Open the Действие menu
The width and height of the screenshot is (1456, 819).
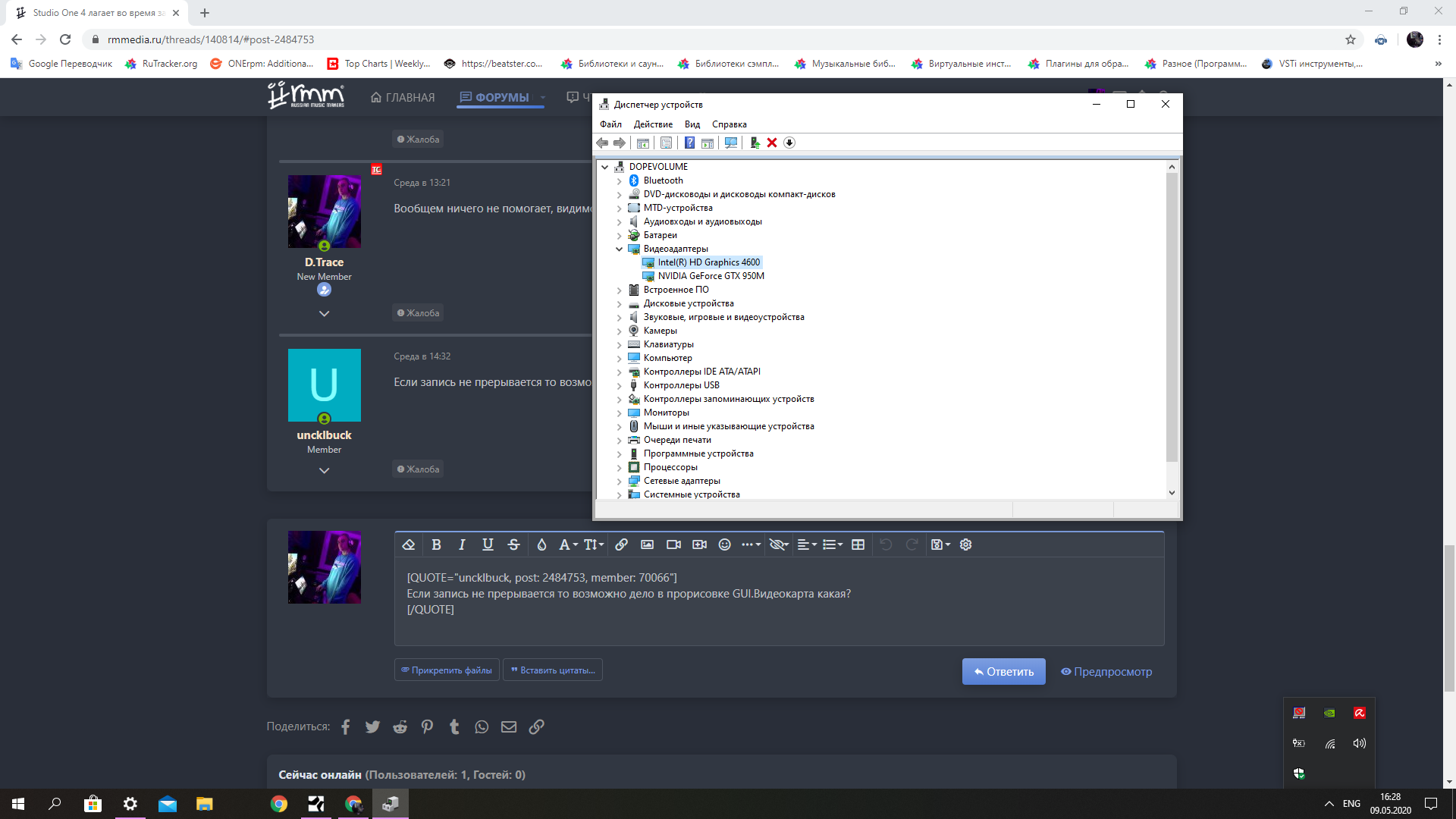point(653,124)
